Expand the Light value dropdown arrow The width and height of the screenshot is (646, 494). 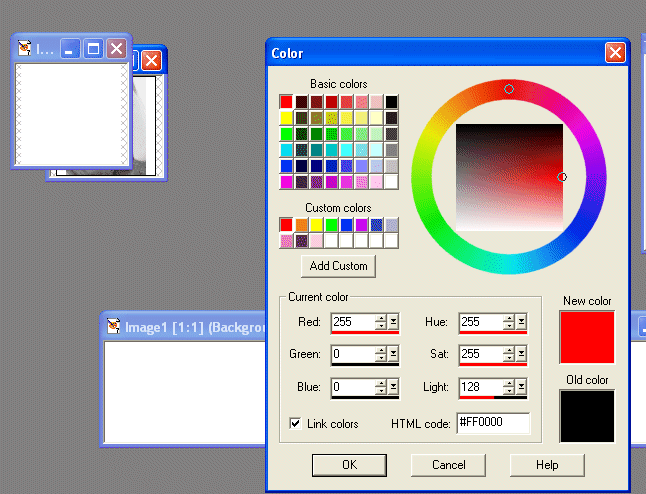(522, 387)
